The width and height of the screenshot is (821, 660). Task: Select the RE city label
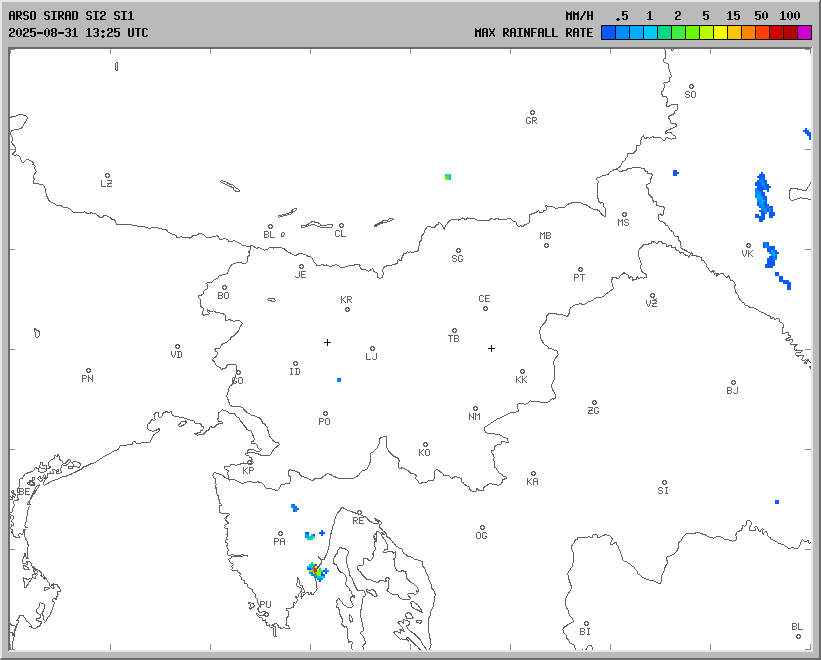coord(358,521)
